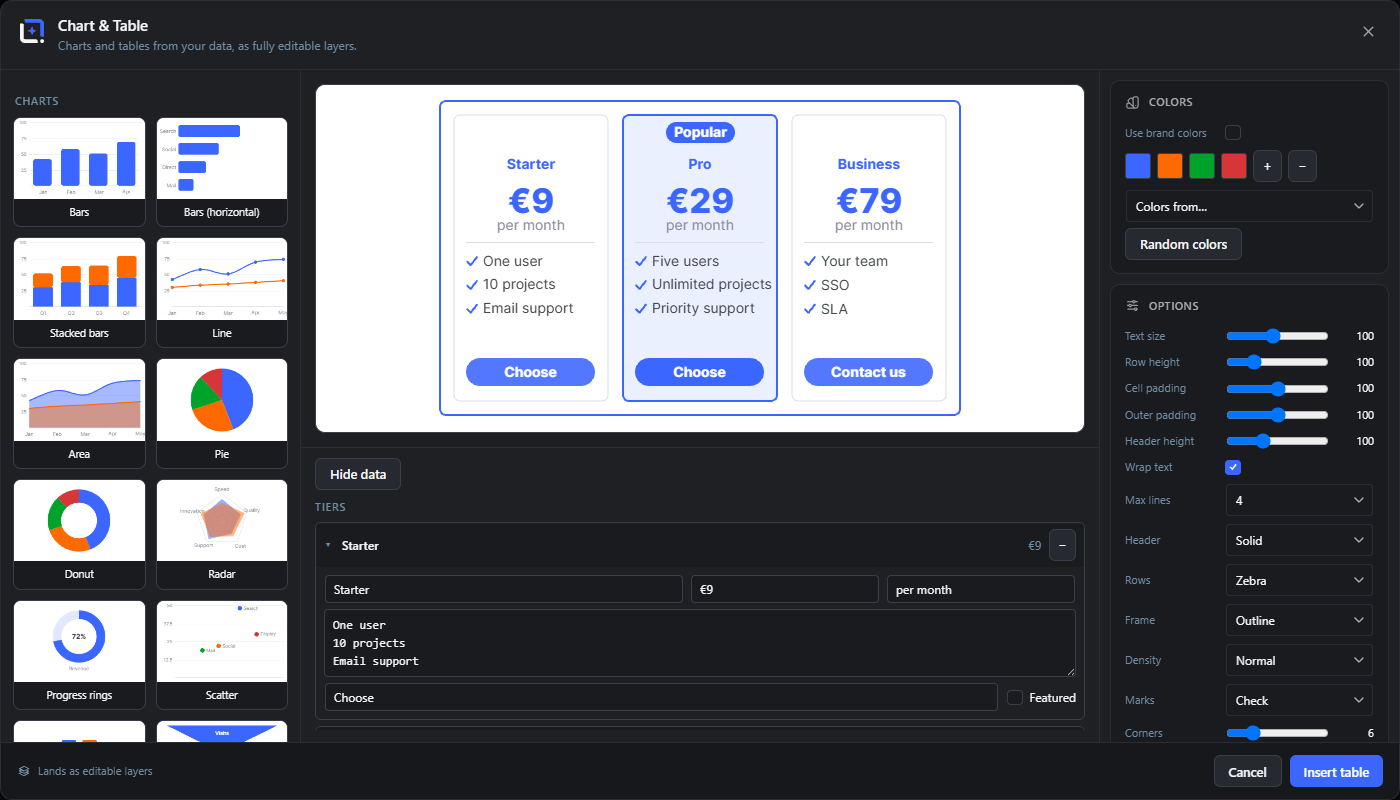1400x800 pixels.
Task: Click the 'per month' period field
Action: tap(981, 589)
